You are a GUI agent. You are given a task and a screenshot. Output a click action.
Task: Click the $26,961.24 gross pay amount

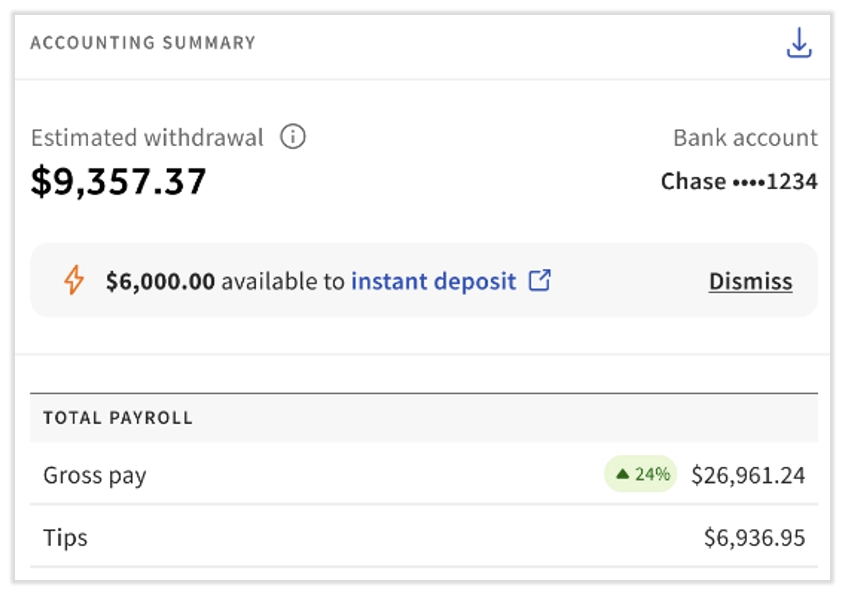pos(748,475)
